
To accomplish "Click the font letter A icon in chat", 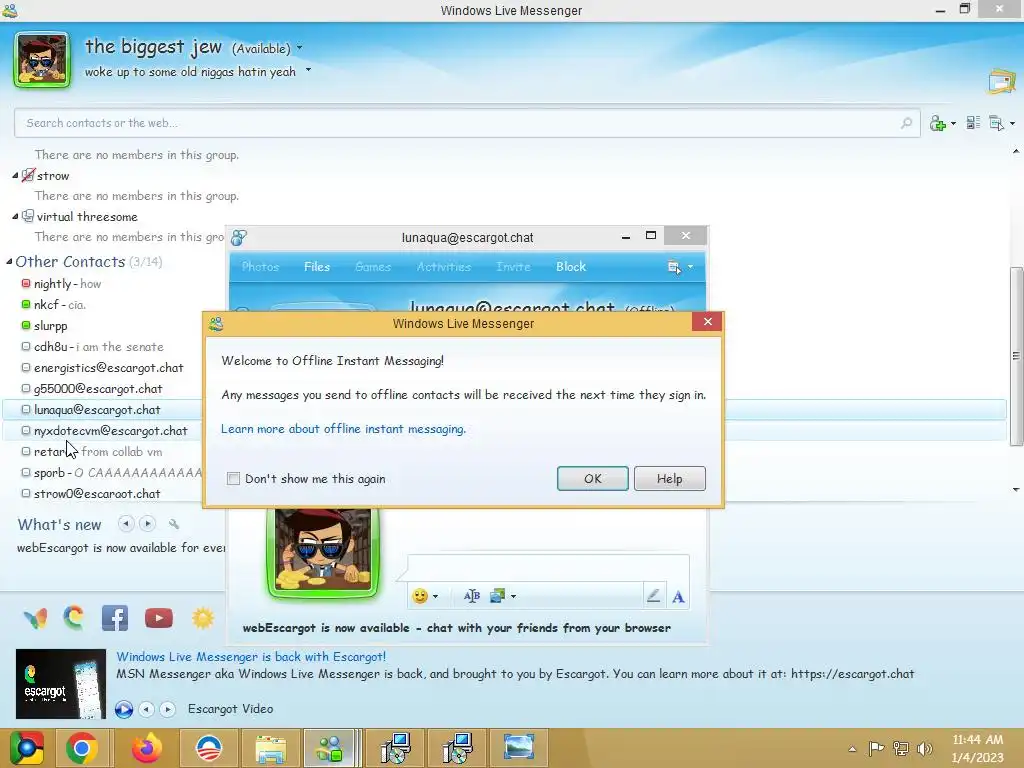I will [678, 596].
